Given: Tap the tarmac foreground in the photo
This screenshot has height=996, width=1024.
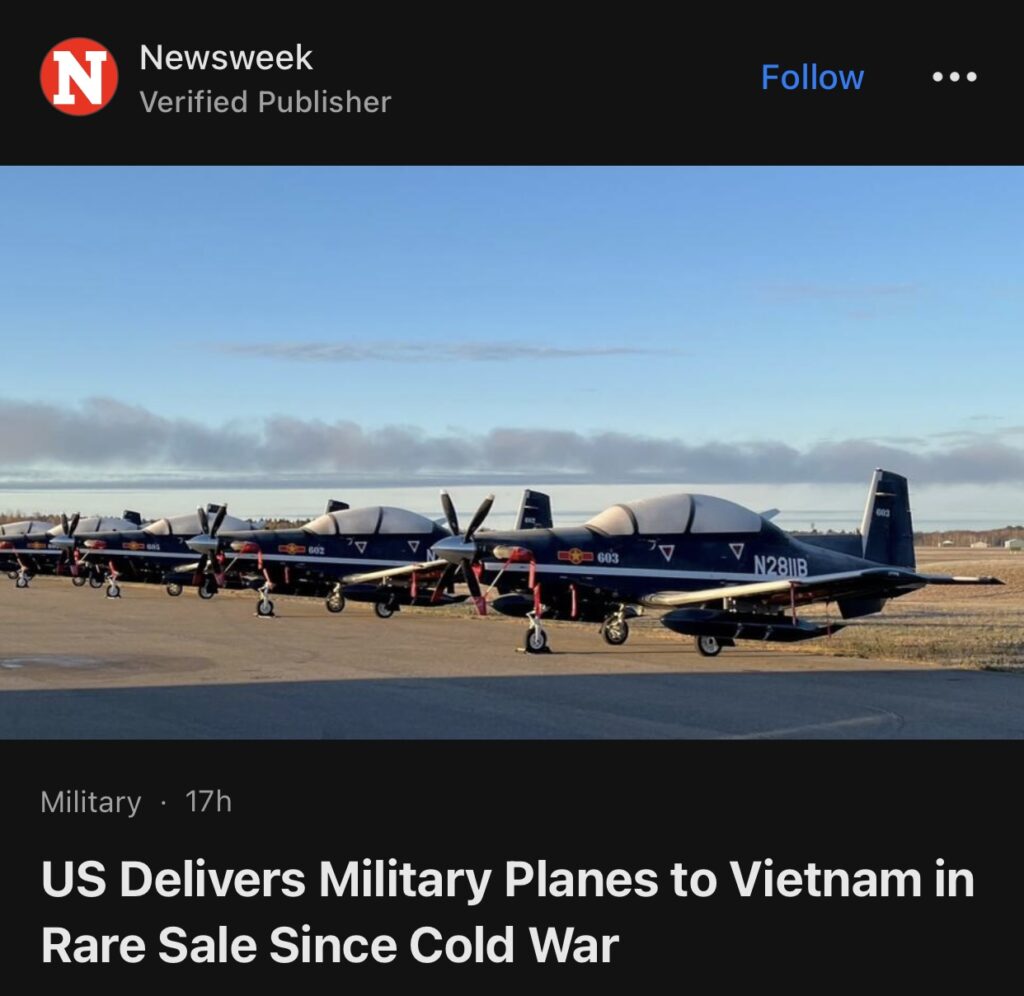Looking at the screenshot, I should (x=457, y=692).
